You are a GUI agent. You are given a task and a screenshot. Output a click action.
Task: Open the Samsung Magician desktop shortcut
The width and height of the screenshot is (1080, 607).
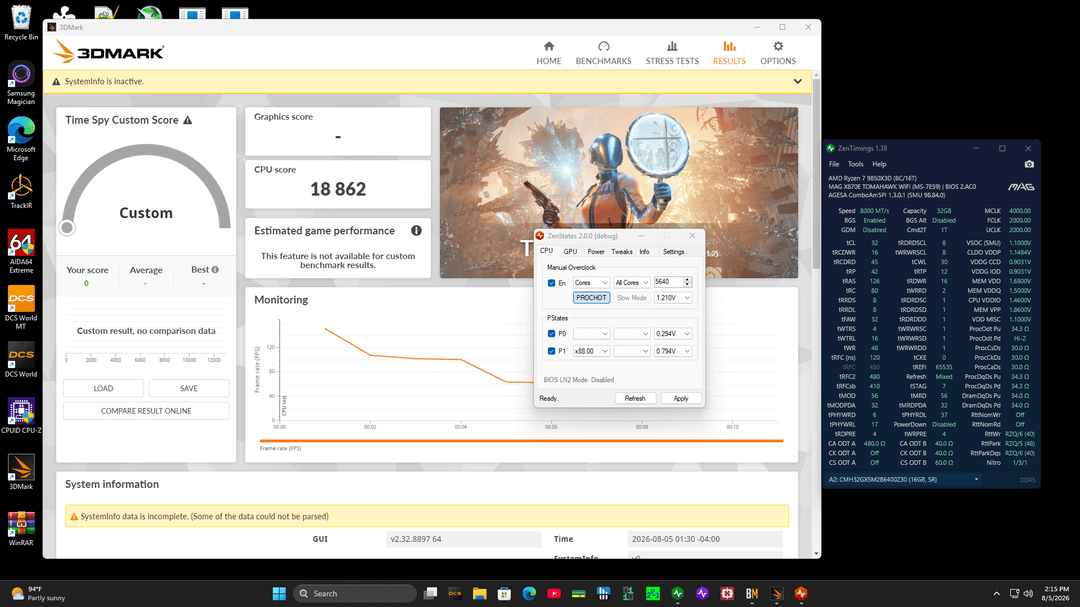pyautogui.click(x=21, y=83)
